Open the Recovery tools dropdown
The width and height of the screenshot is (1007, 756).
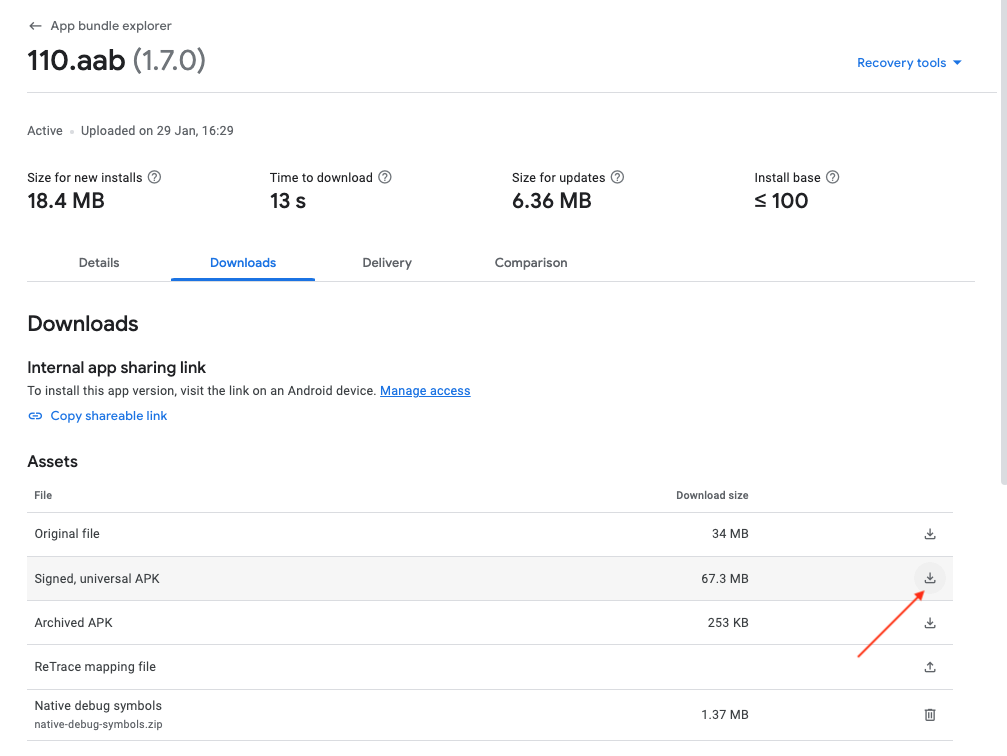tap(909, 63)
